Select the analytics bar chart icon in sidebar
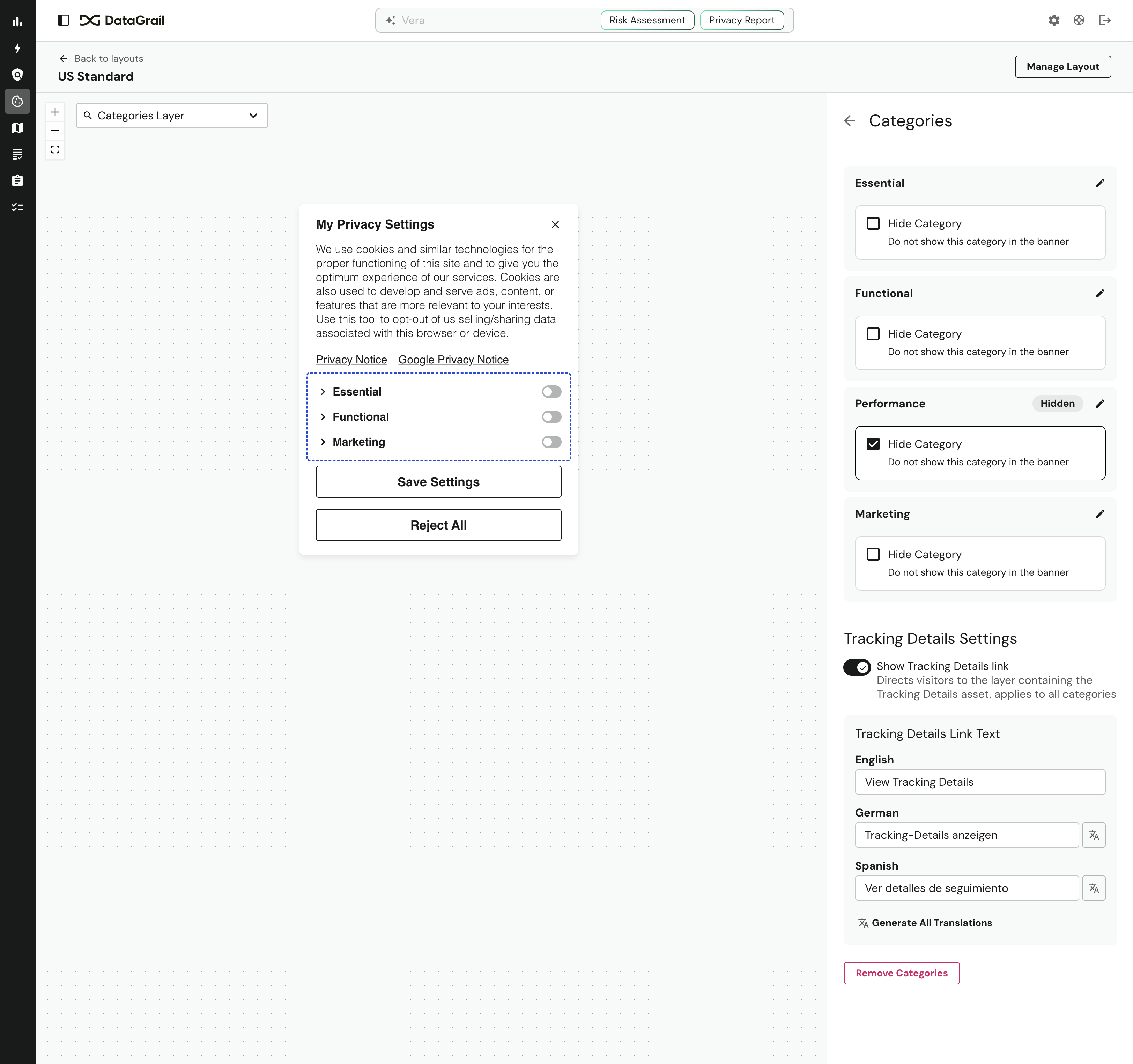This screenshot has height=1064, width=1133. point(18,21)
